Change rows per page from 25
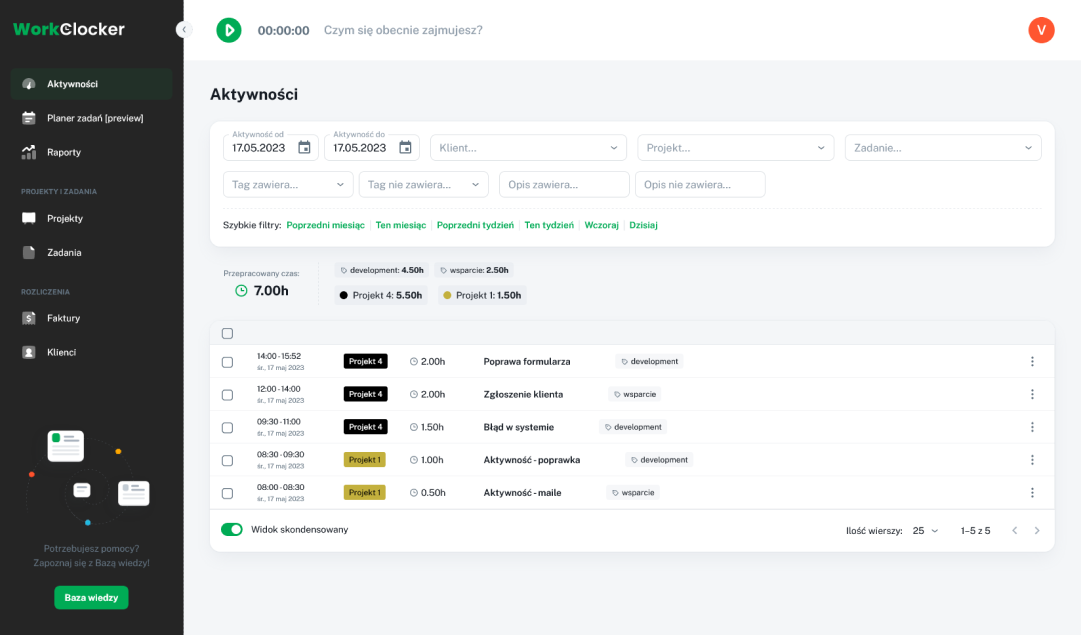The height and width of the screenshot is (635, 1081). [925, 530]
